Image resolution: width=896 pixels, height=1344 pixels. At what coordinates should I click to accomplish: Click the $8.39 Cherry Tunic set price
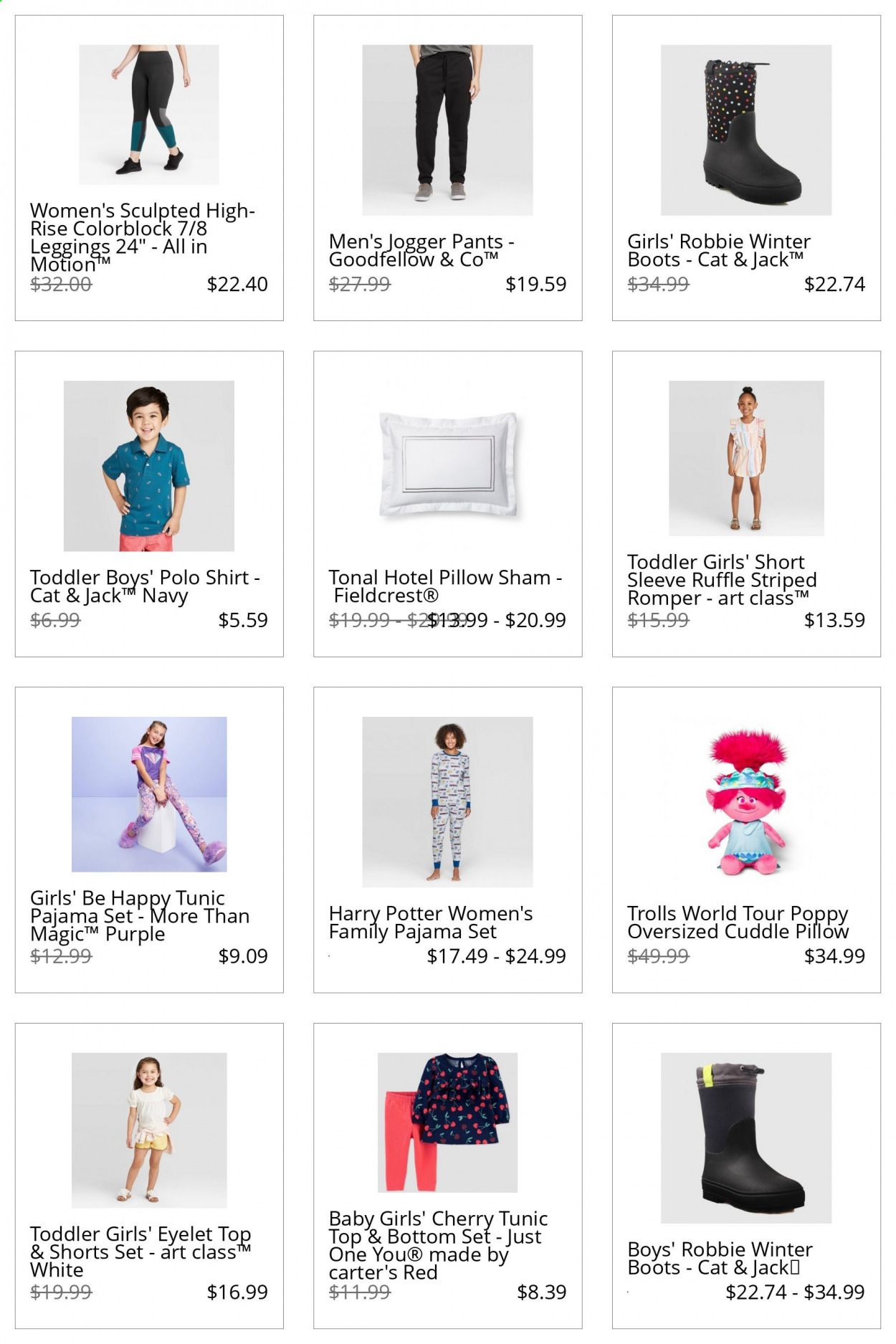coord(542,1292)
